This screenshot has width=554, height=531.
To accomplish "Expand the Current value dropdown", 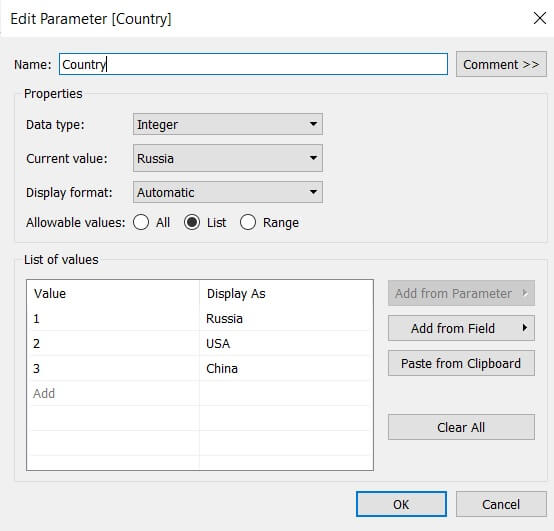I will [x=228, y=158].
